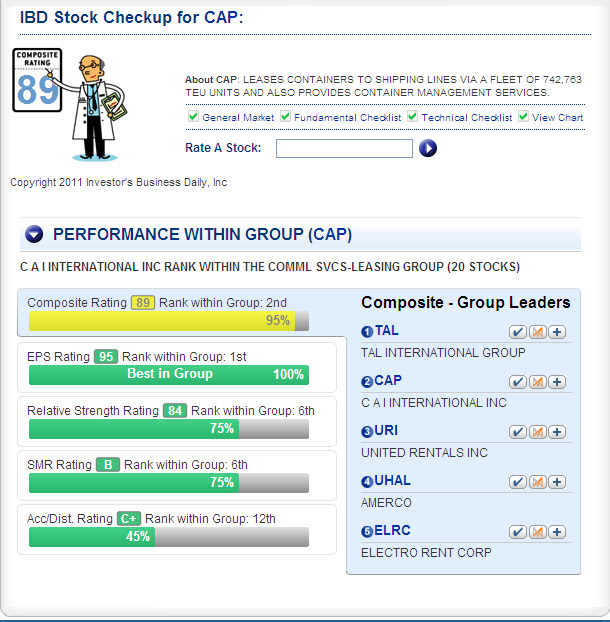Viewport: 610px width, 622px height.
Task: Select the Composite Rating tab
Action: click(182, 313)
